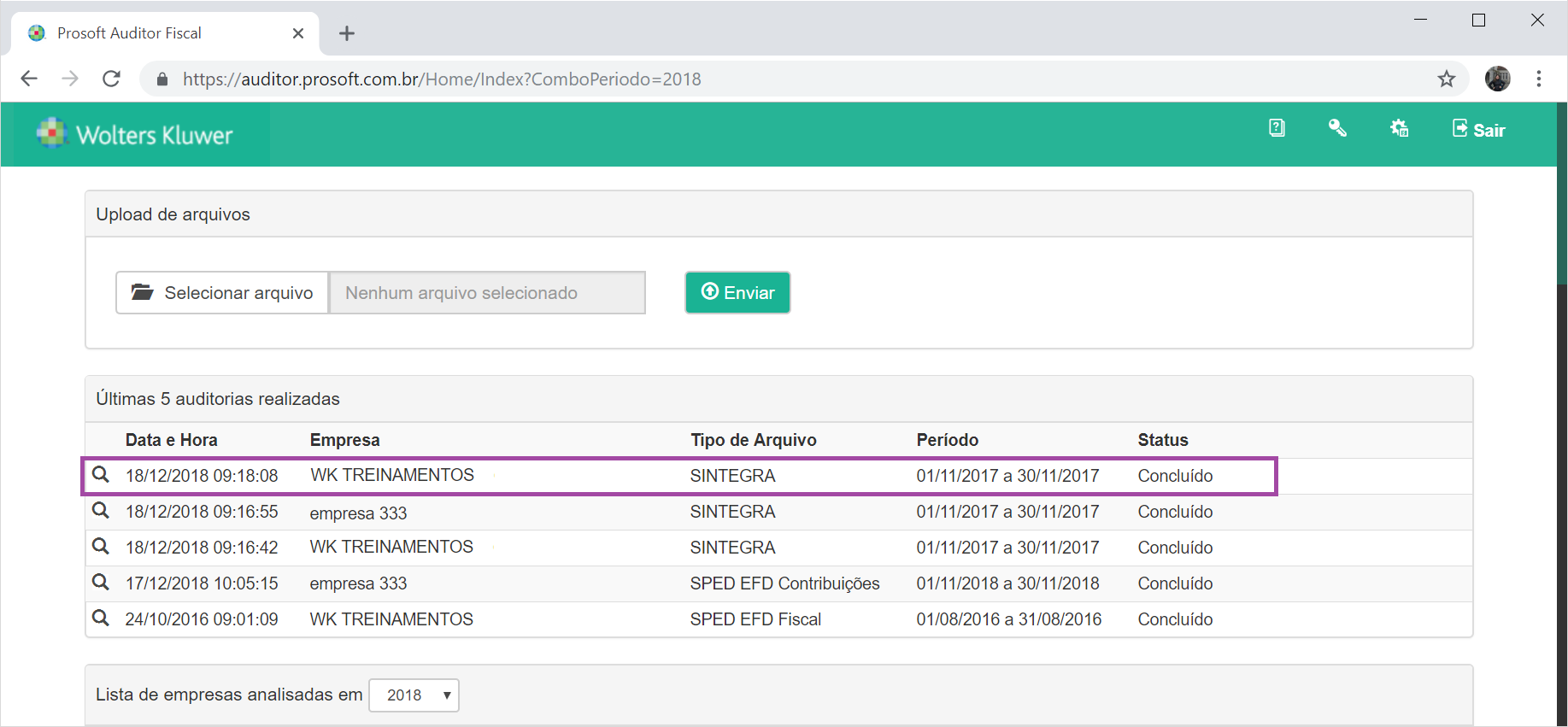Click WK TREINAMENTOS in 09:18:08 row
The height and width of the screenshot is (727, 1568).
[x=392, y=475]
